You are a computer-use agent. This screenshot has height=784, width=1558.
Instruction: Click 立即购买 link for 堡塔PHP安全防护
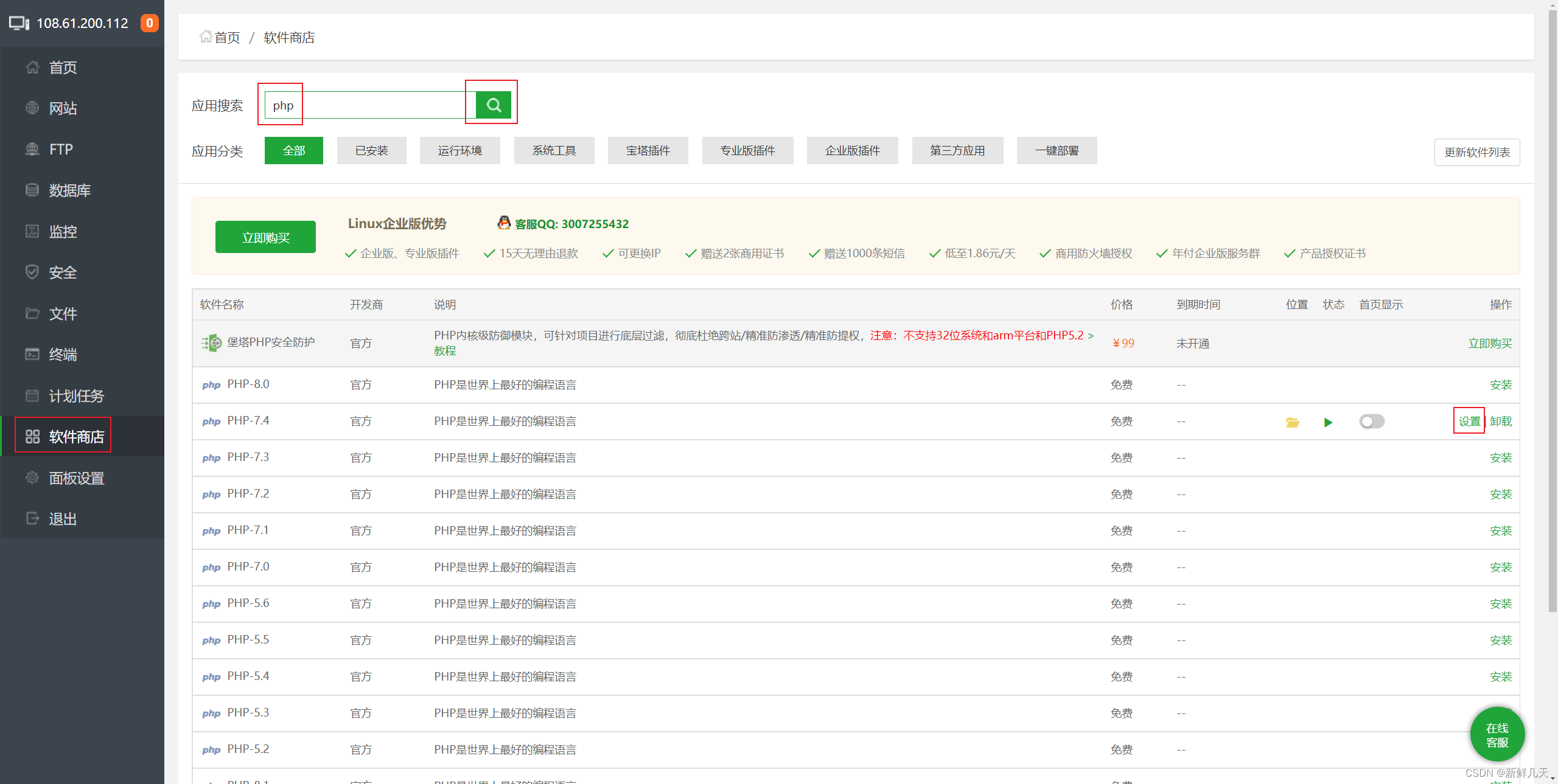(1490, 343)
